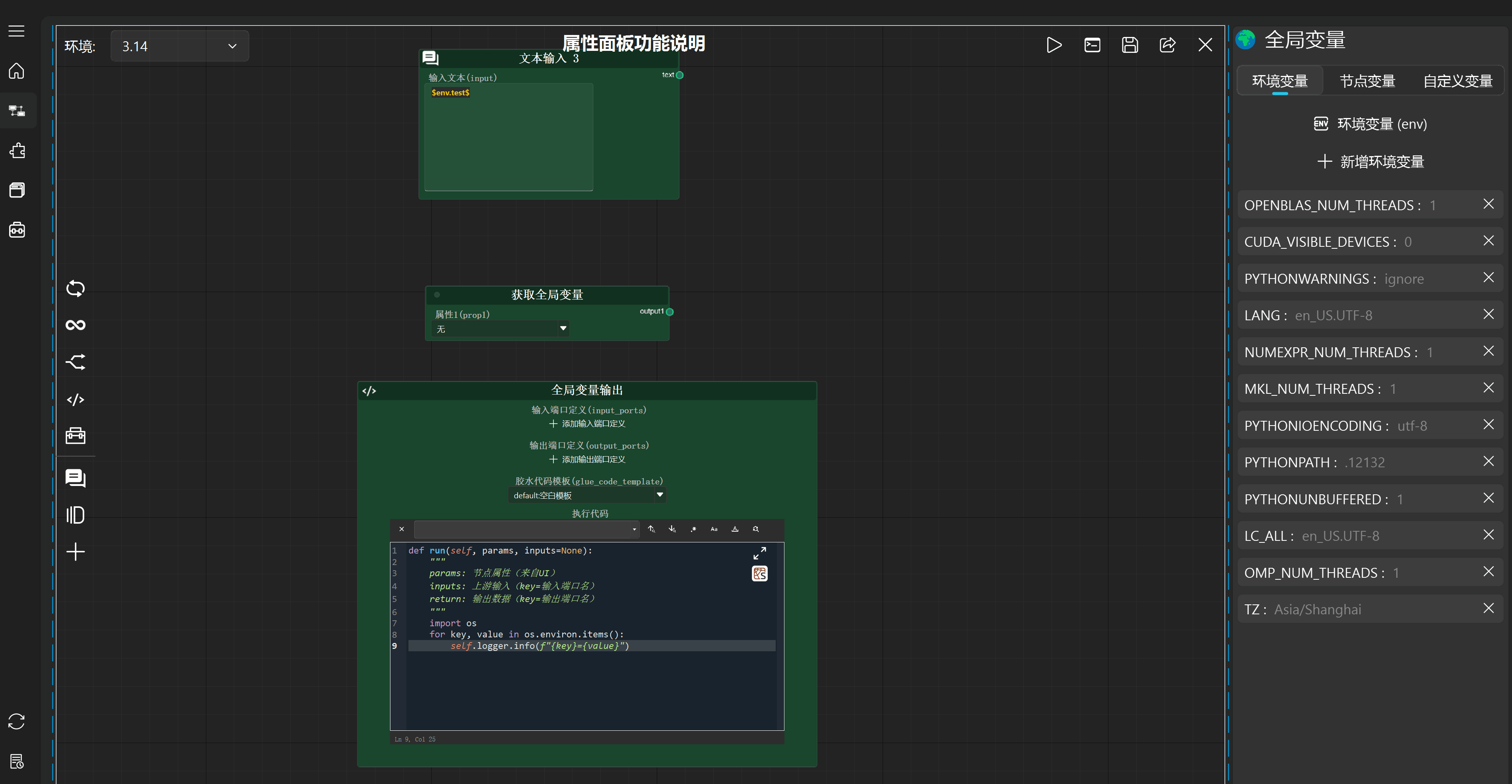Expand the search history dropdown arrow
Viewport: 1512px width, 784px height.
(634, 529)
